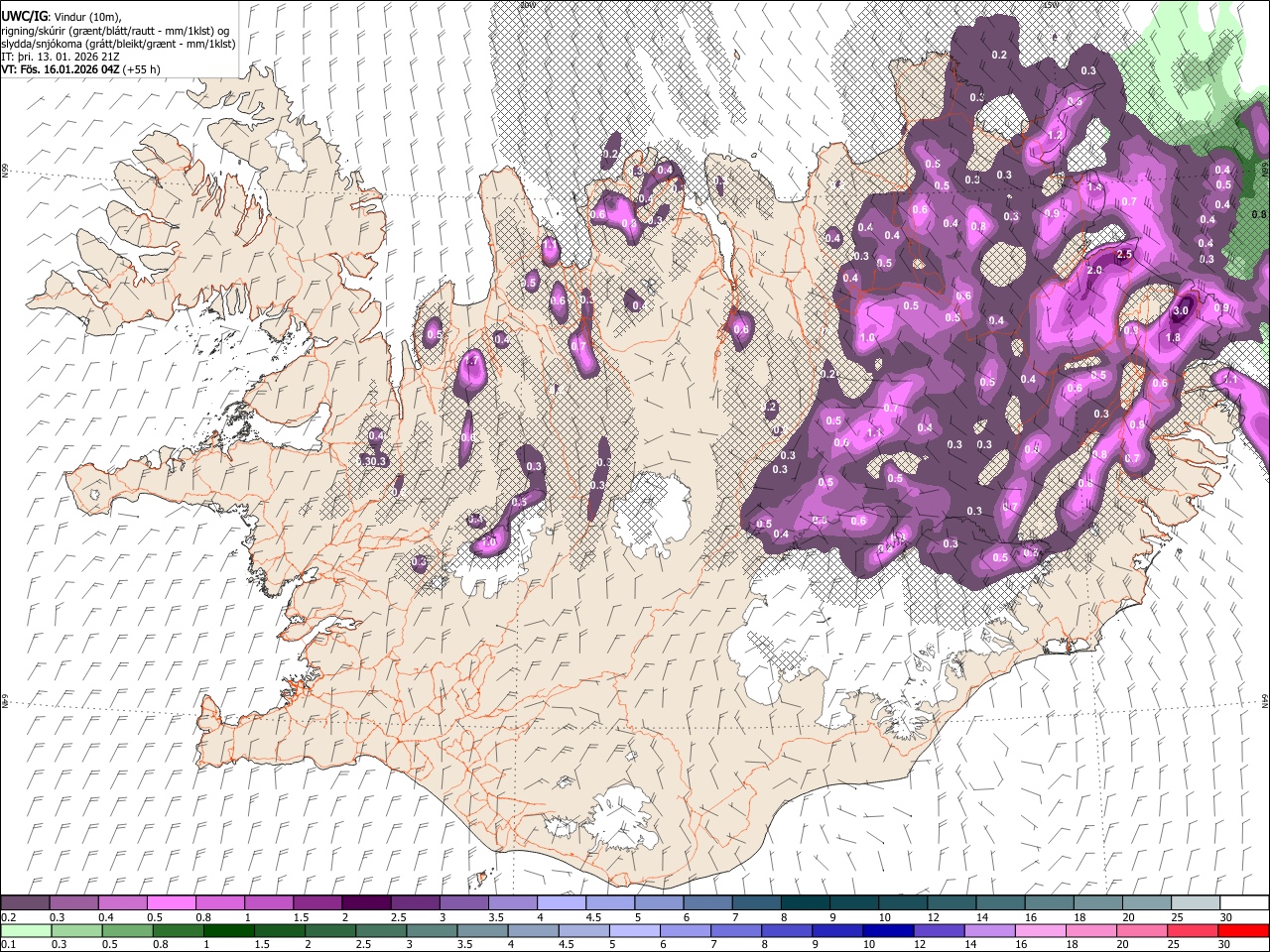Click the "0.2" label in the upper legend
Image resolution: width=1270 pixels, height=952 pixels.
point(8,916)
